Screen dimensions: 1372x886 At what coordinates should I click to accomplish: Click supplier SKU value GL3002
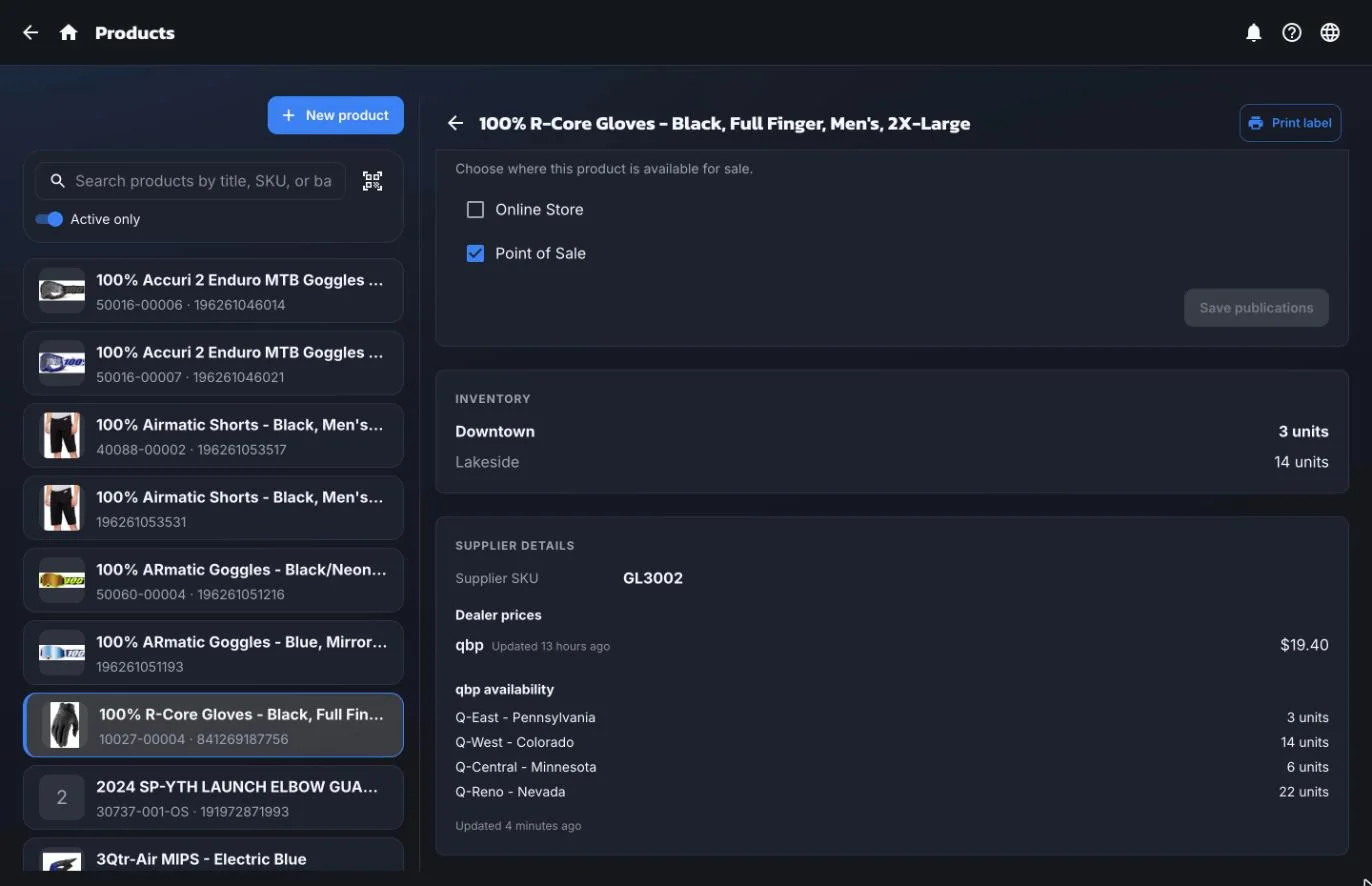coord(653,578)
